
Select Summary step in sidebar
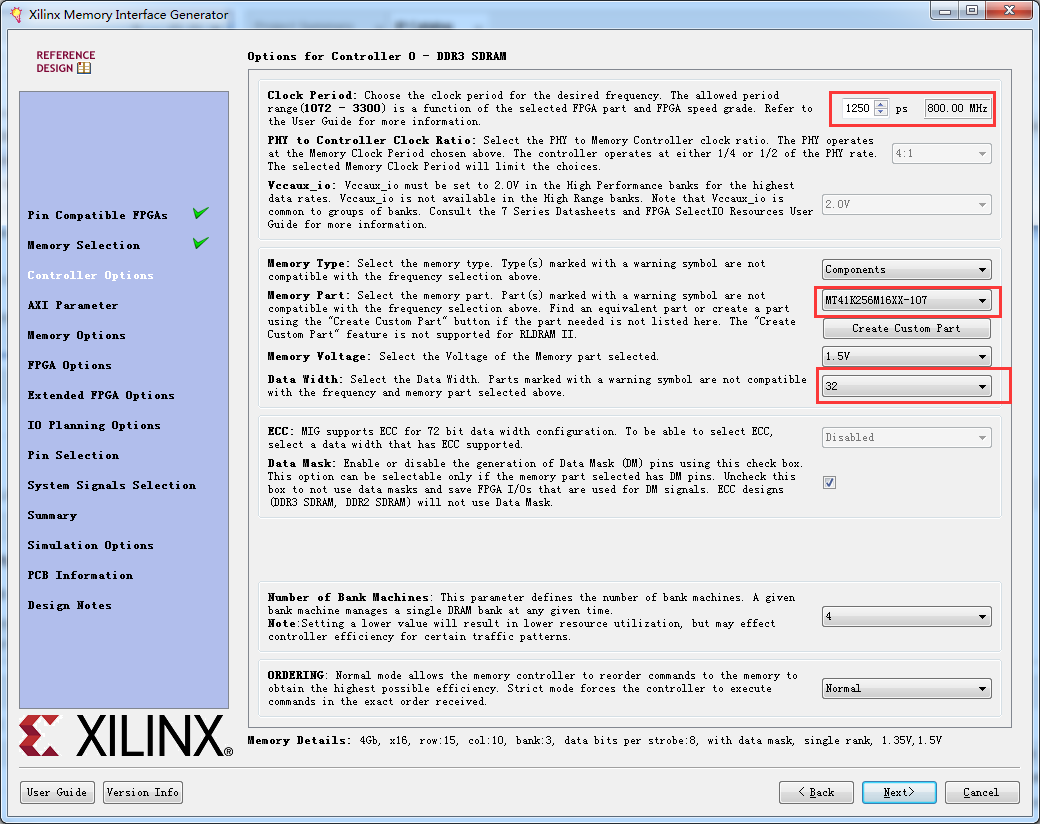[x=52, y=515]
